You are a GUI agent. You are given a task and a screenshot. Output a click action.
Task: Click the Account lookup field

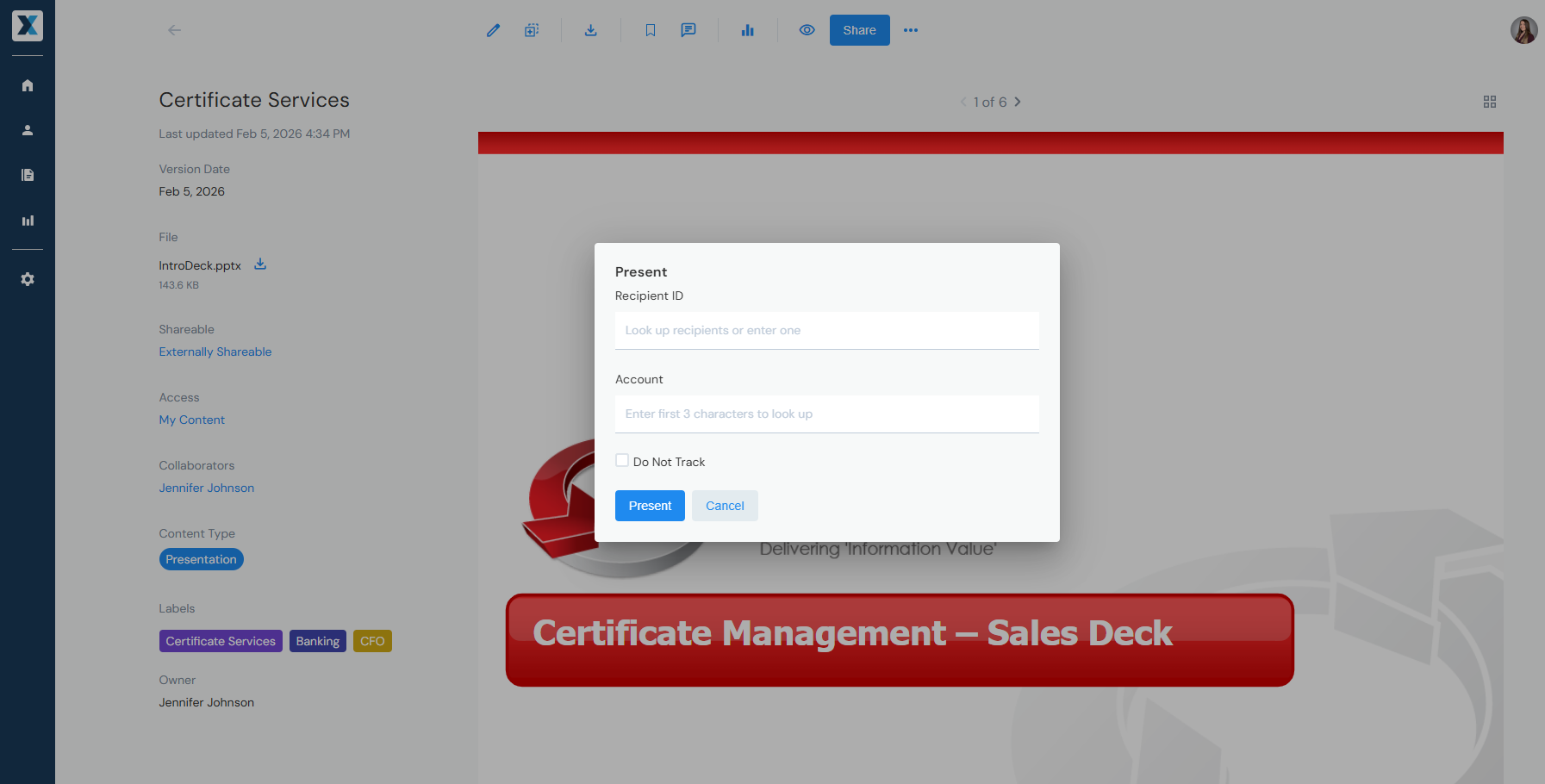(x=827, y=414)
